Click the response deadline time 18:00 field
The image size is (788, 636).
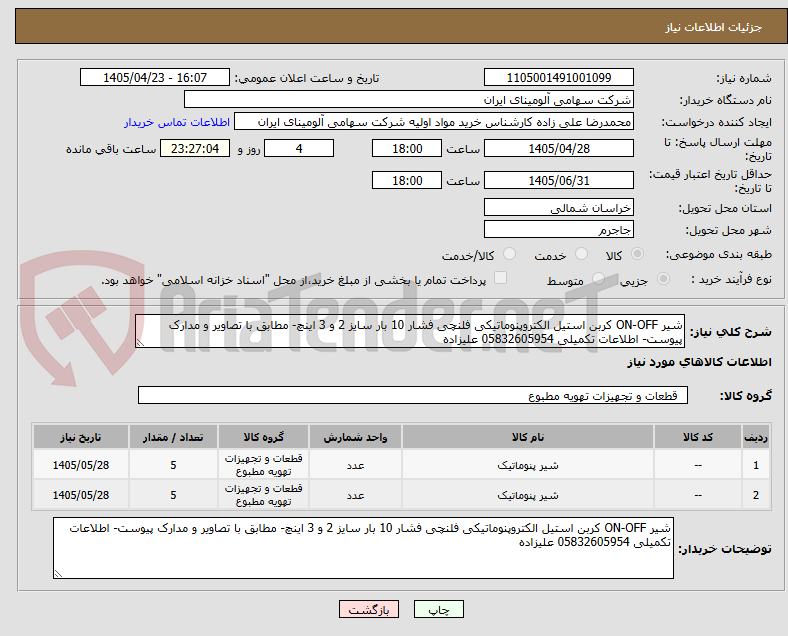[x=407, y=148]
